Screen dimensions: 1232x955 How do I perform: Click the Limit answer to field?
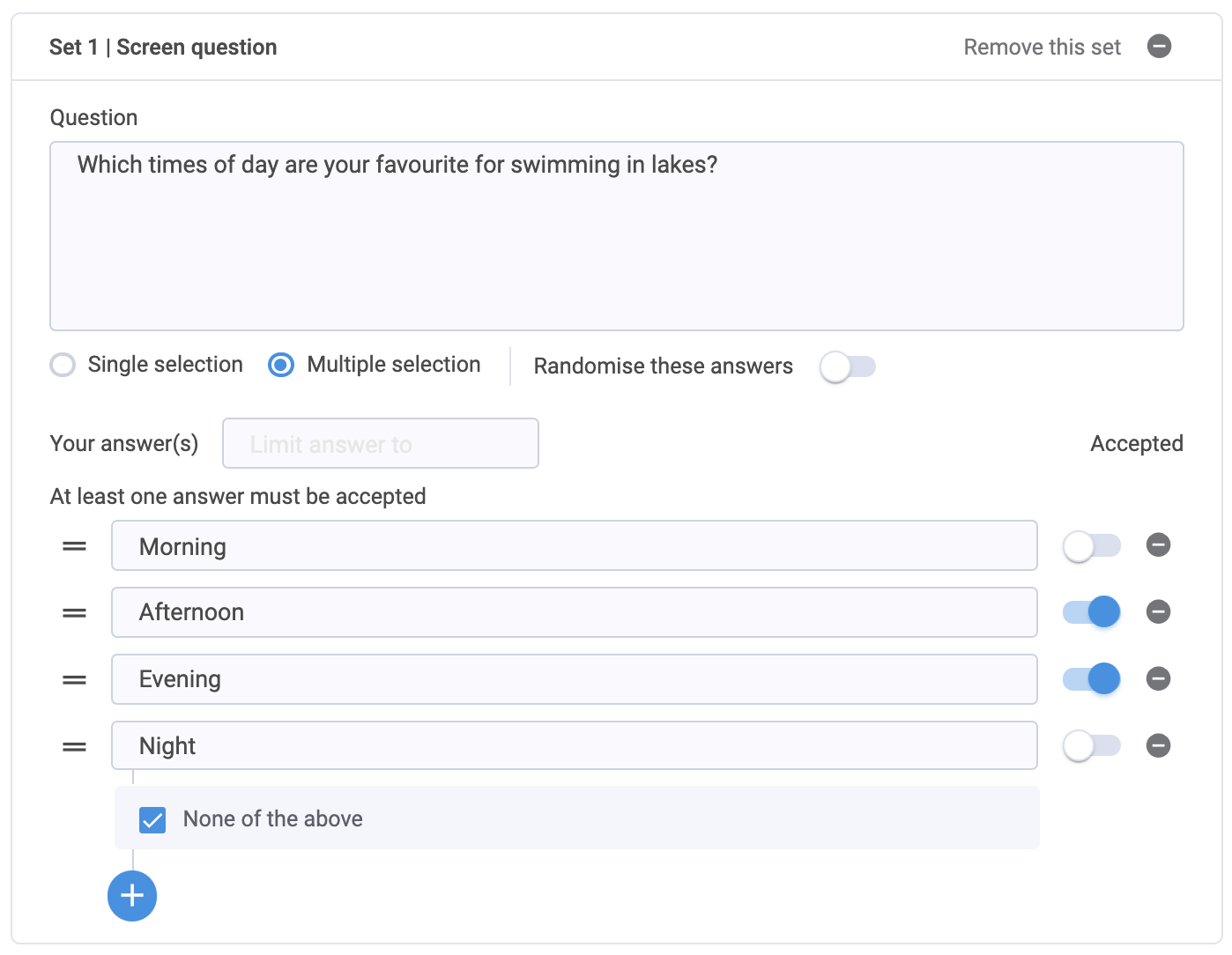381,443
